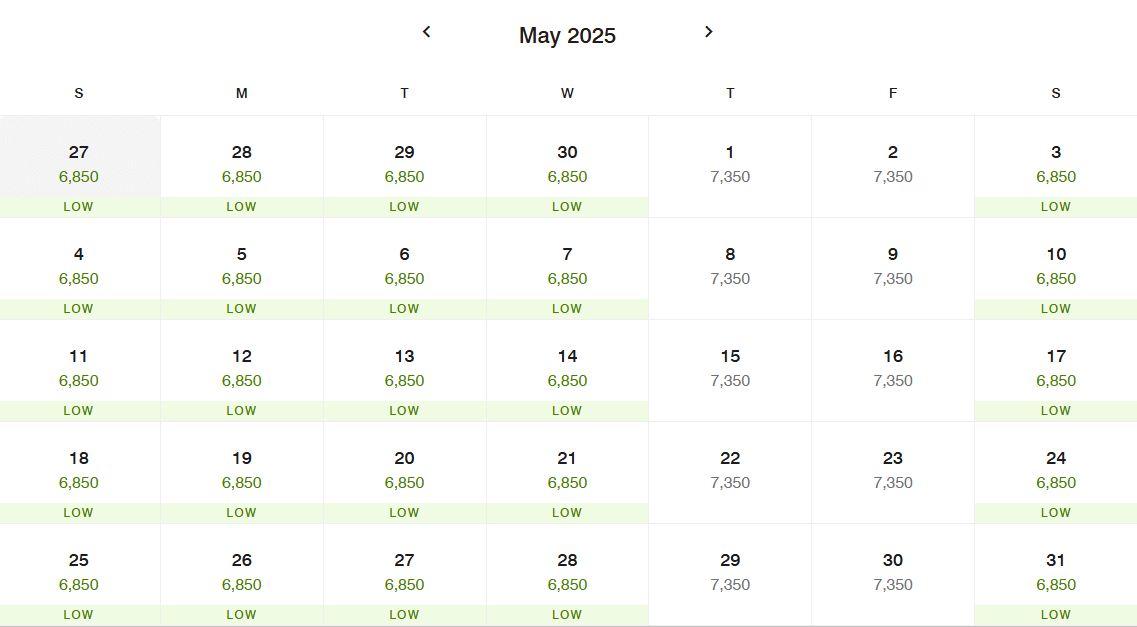Viewport: 1137px width, 627px height.
Task: Choose Sunday May 4 date cell
Action: pos(78,269)
